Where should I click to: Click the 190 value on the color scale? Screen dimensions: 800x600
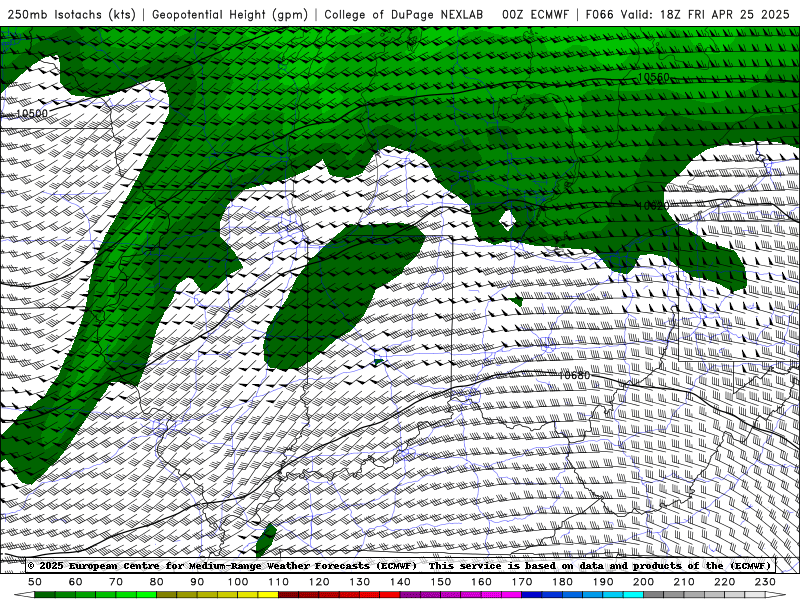(x=603, y=582)
